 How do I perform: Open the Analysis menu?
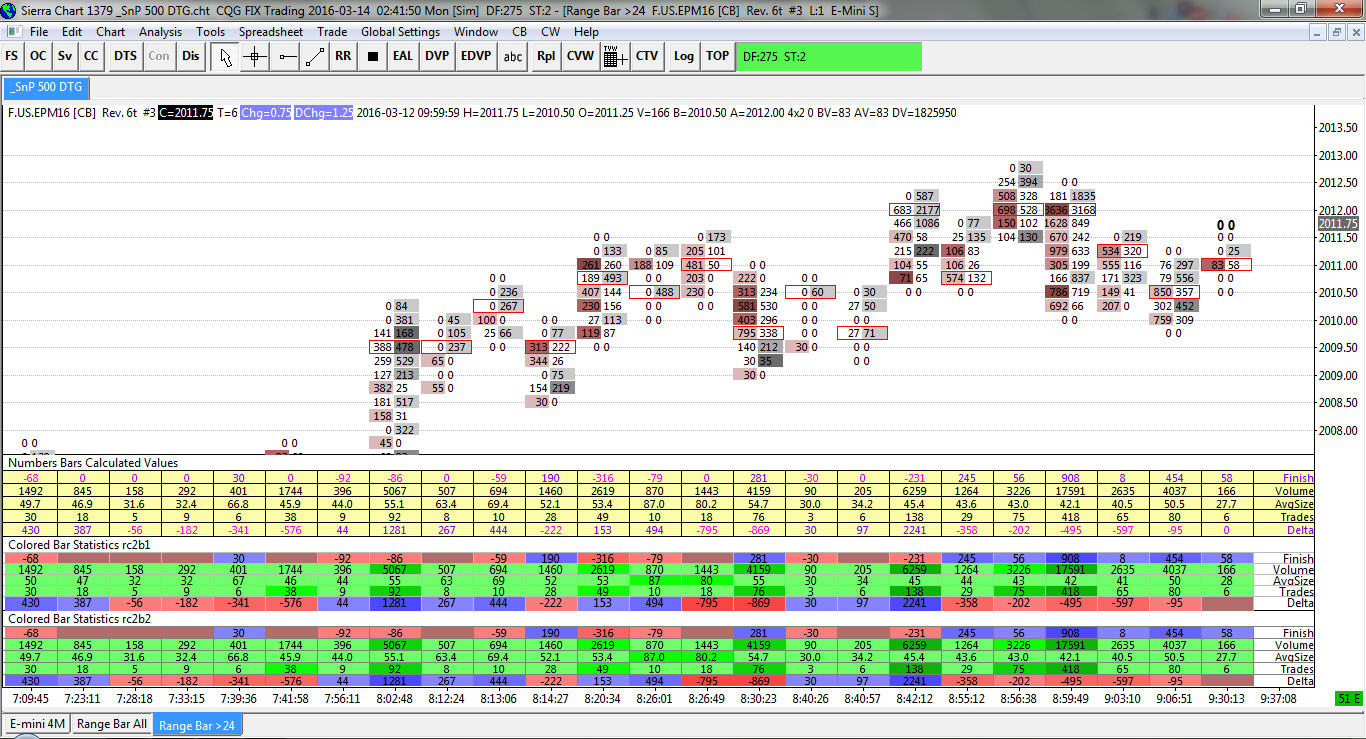point(160,32)
